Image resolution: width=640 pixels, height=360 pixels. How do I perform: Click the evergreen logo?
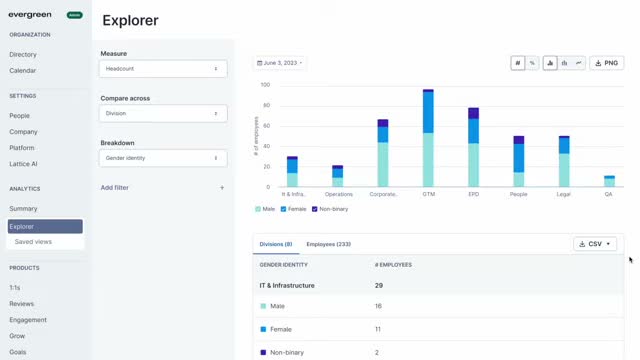(x=30, y=15)
